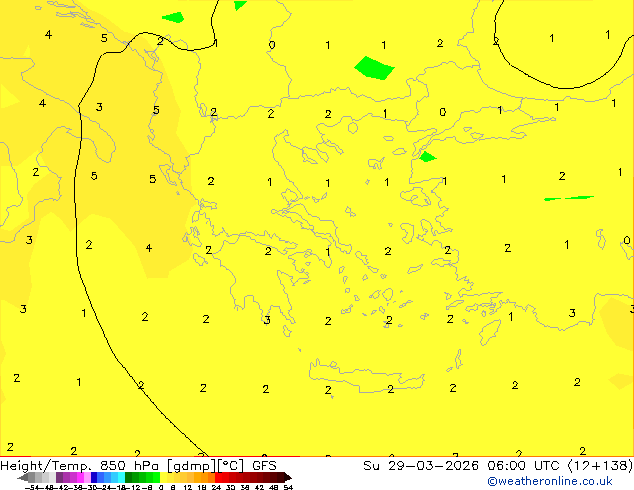Pick the yellow swatch on the temperature legend

click(163, 477)
